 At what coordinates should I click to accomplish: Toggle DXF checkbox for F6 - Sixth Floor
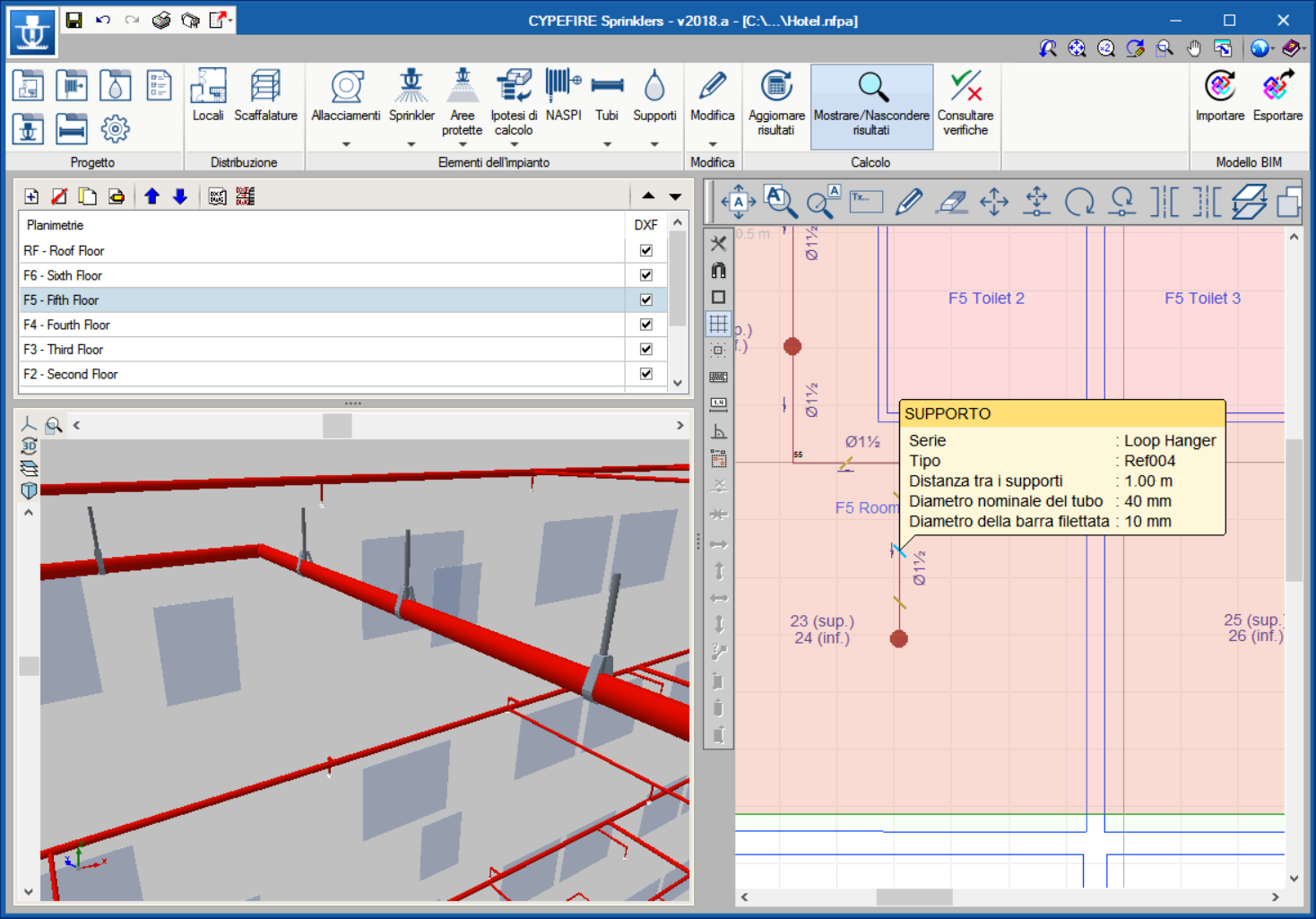click(x=646, y=275)
